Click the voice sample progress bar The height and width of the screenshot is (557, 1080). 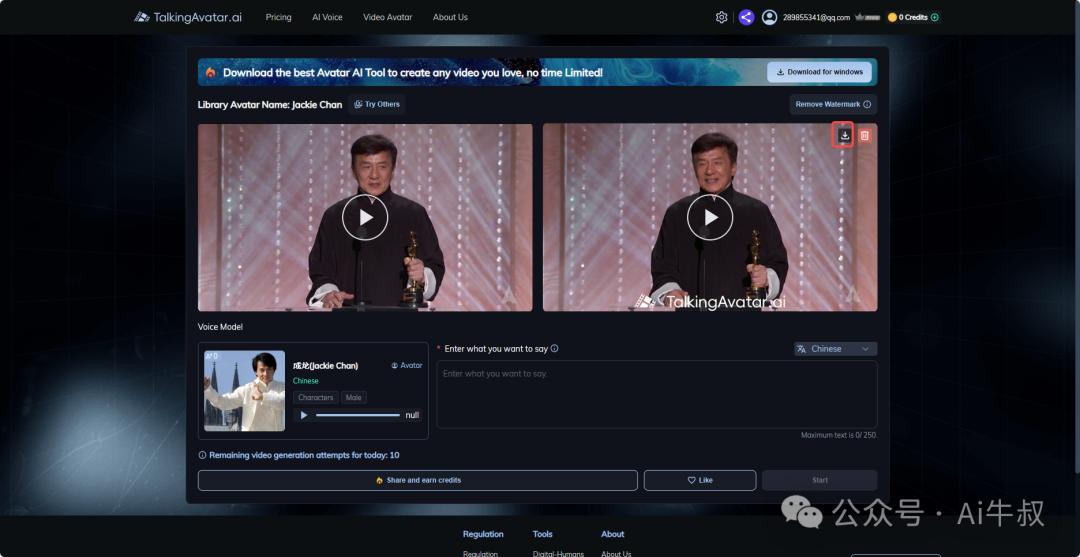[x=357, y=415]
